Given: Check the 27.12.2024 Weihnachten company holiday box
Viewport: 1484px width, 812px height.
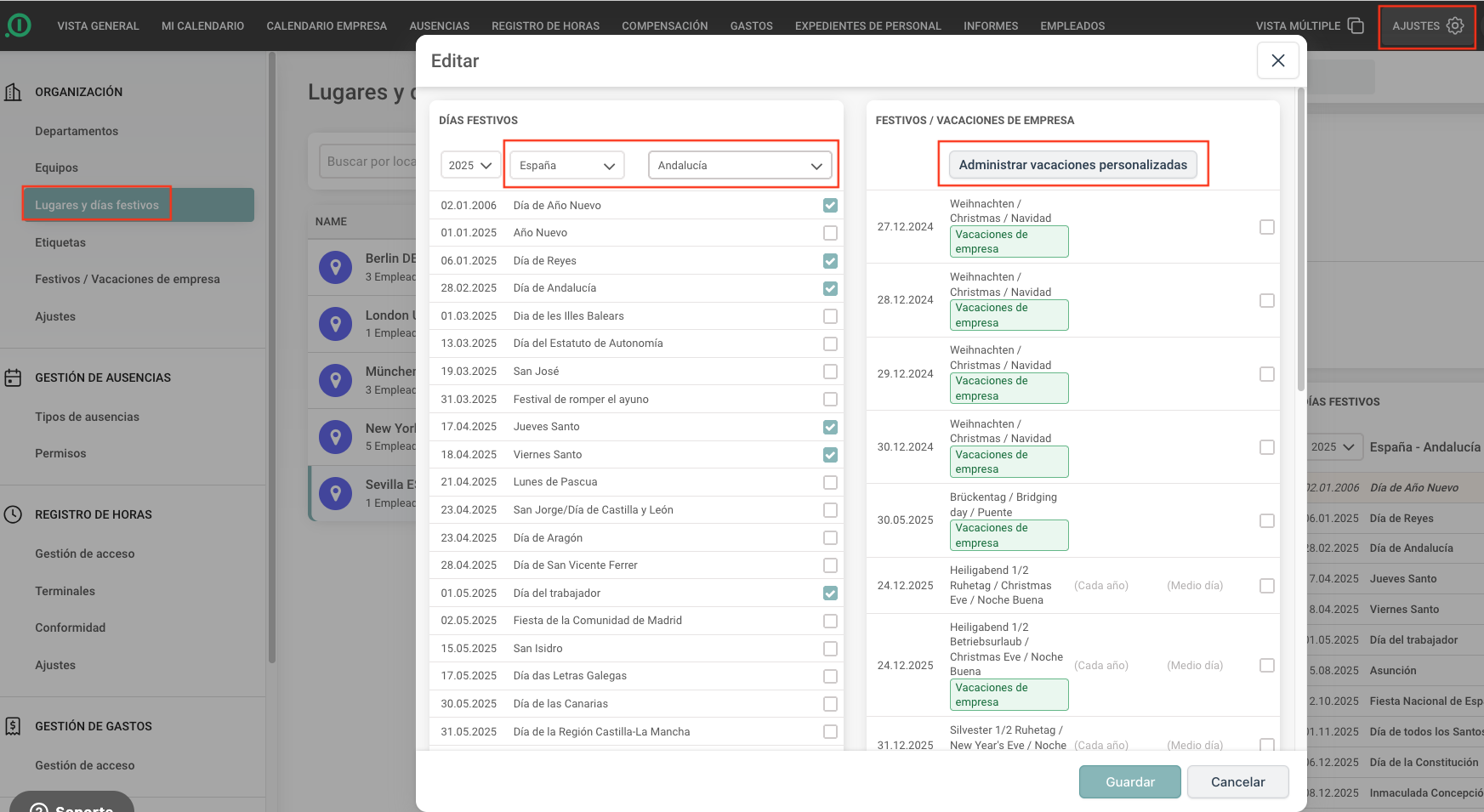Looking at the screenshot, I should click(x=1266, y=227).
